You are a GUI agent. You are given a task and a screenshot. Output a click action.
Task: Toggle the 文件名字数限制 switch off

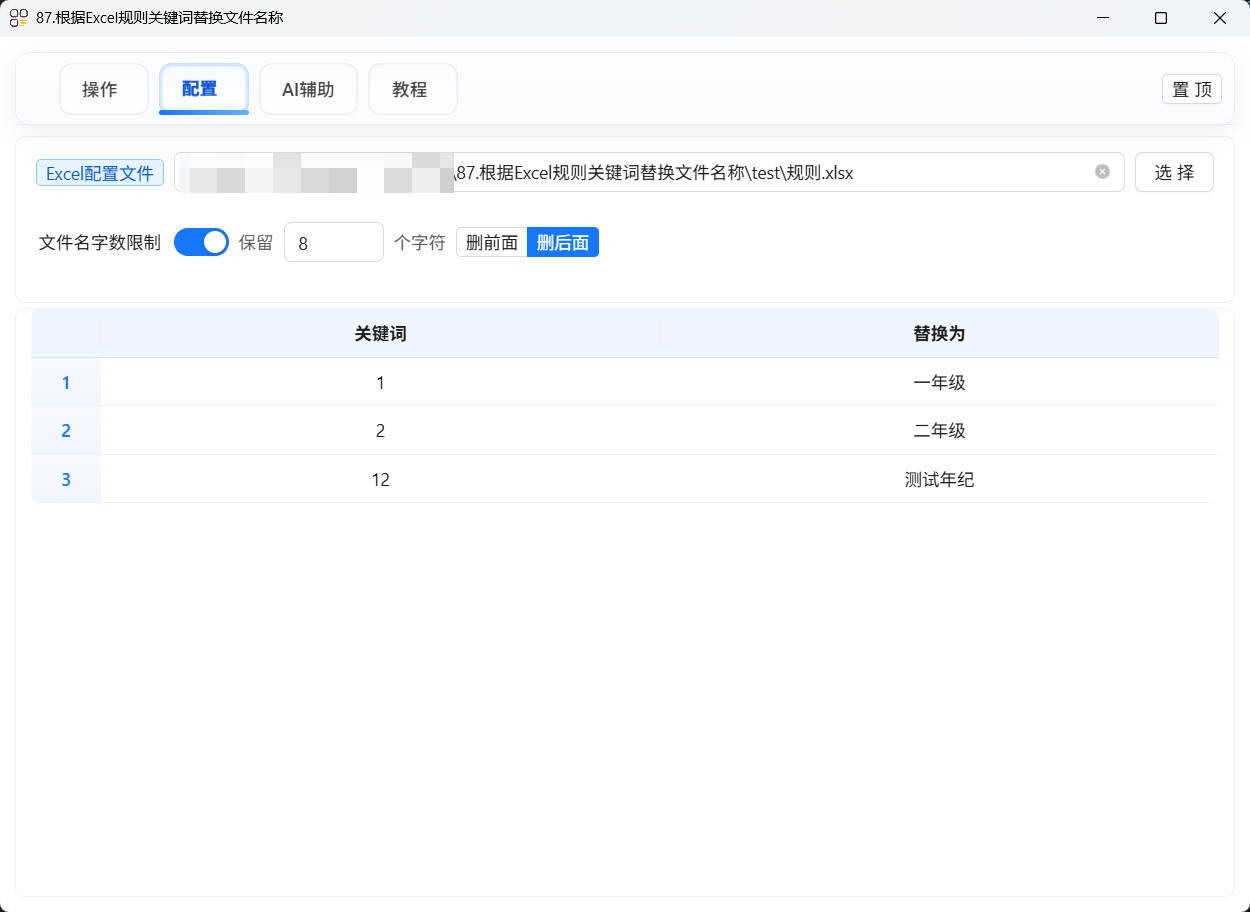coord(201,241)
